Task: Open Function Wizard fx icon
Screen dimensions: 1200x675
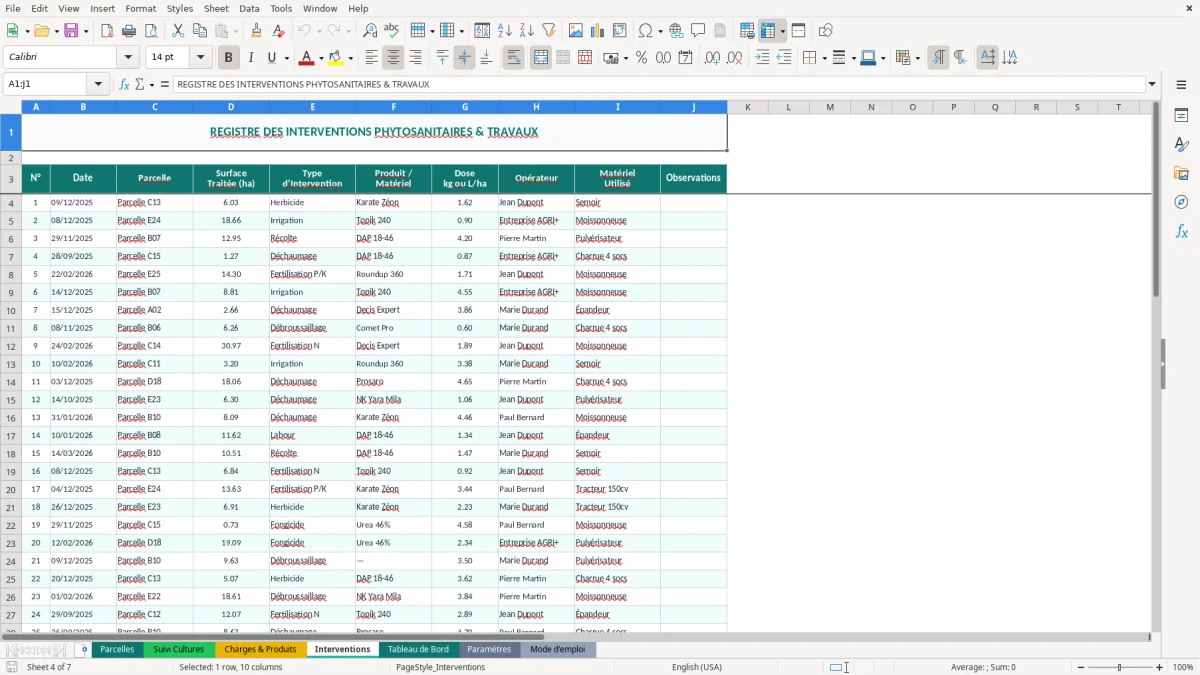Action: click(x=125, y=84)
